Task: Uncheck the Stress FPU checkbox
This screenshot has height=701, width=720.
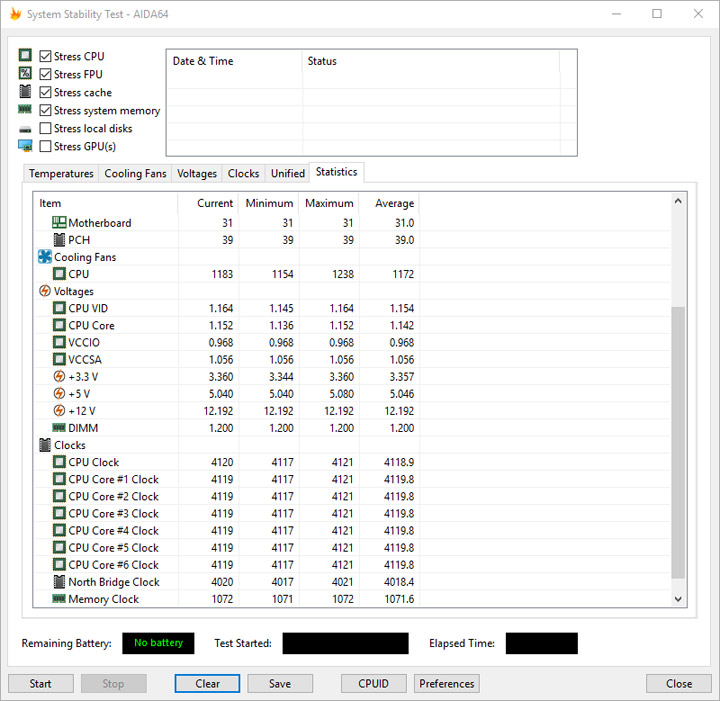Action: point(45,74)
